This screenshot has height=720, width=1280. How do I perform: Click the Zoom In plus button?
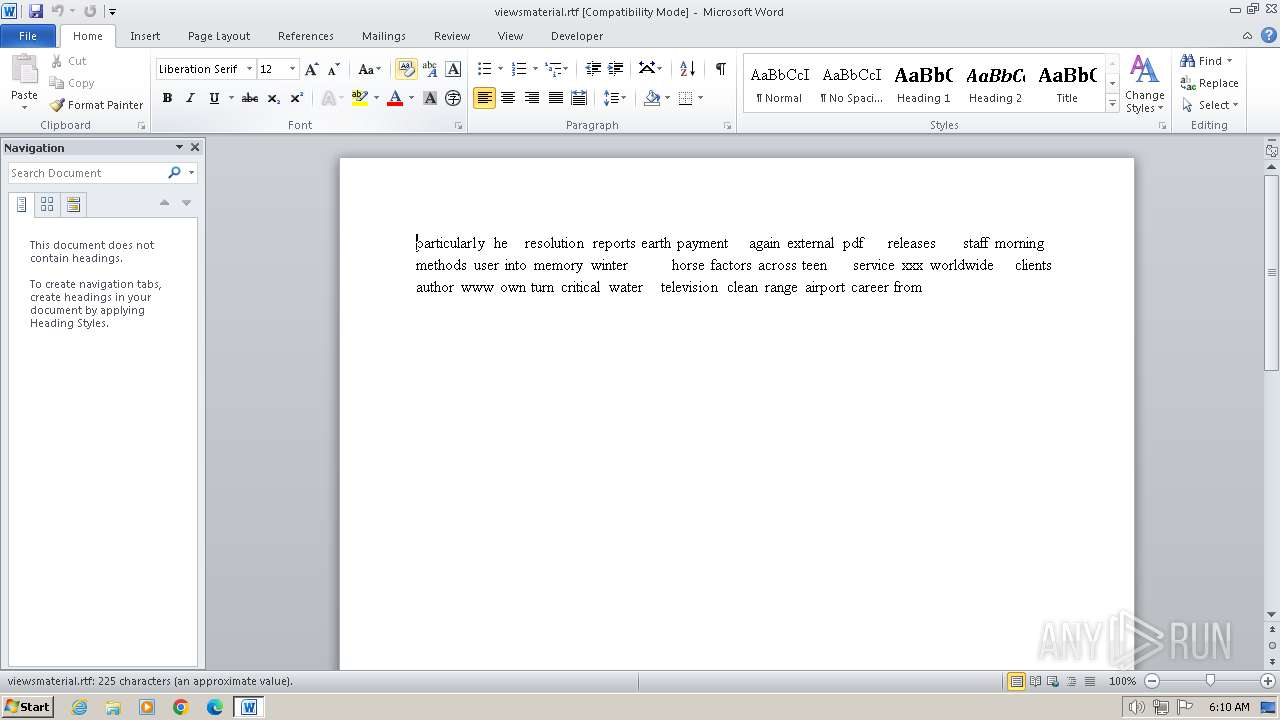(1268, 681)
